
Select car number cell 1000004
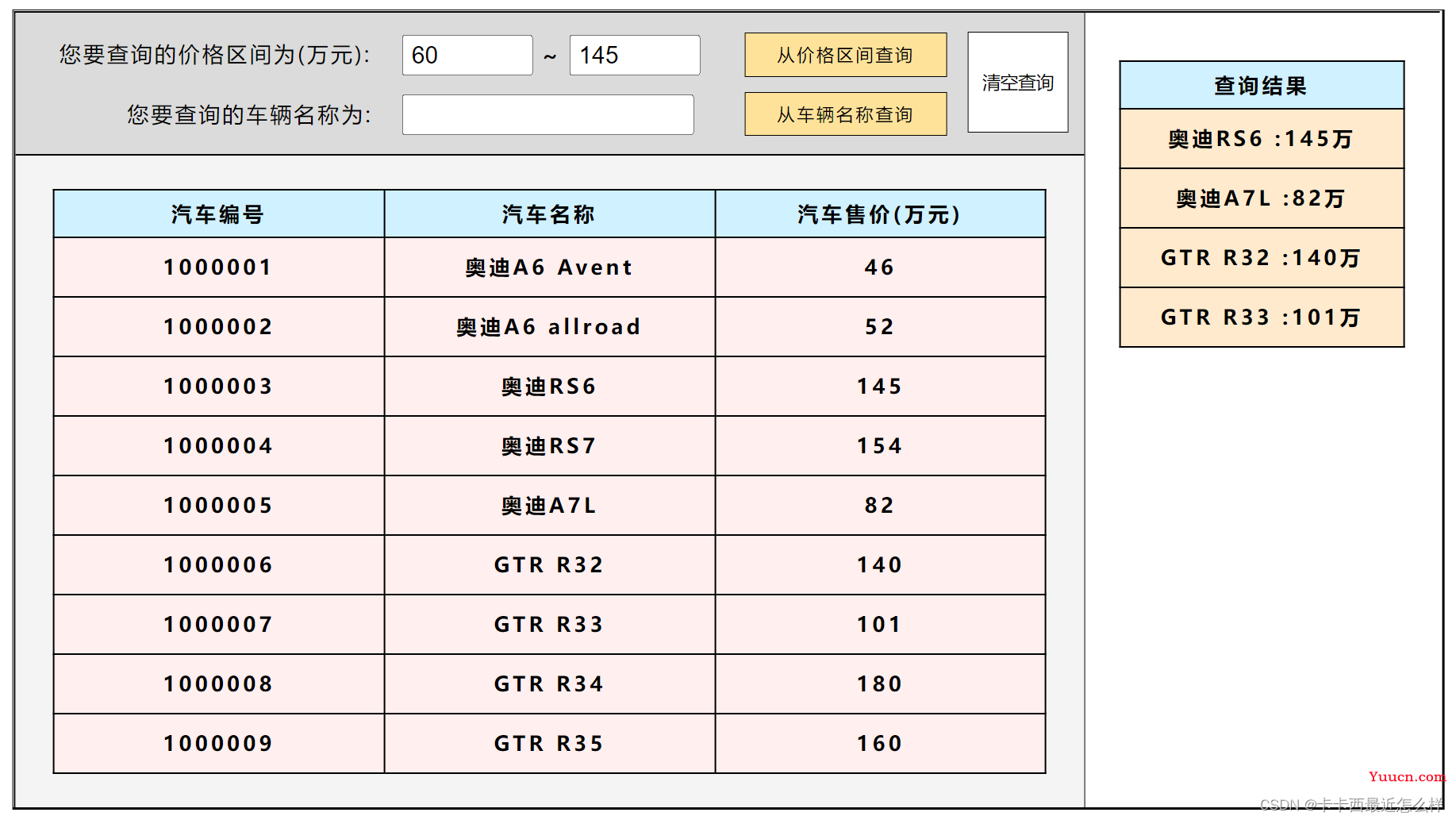point(219,446)
